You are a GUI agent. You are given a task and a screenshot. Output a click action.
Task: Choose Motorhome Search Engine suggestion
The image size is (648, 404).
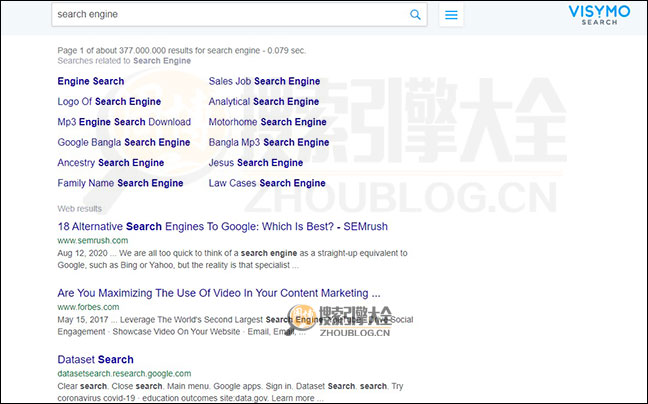point(267,122)
